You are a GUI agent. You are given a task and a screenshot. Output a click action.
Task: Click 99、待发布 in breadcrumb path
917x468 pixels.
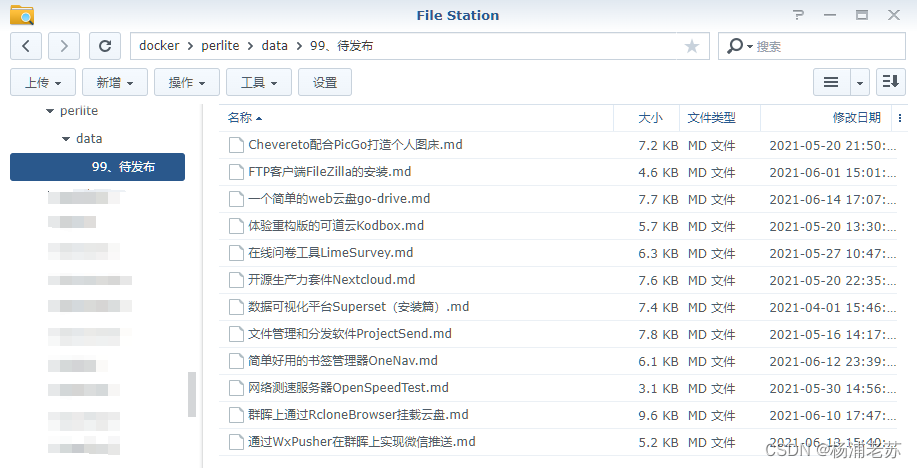click(341, 46)
